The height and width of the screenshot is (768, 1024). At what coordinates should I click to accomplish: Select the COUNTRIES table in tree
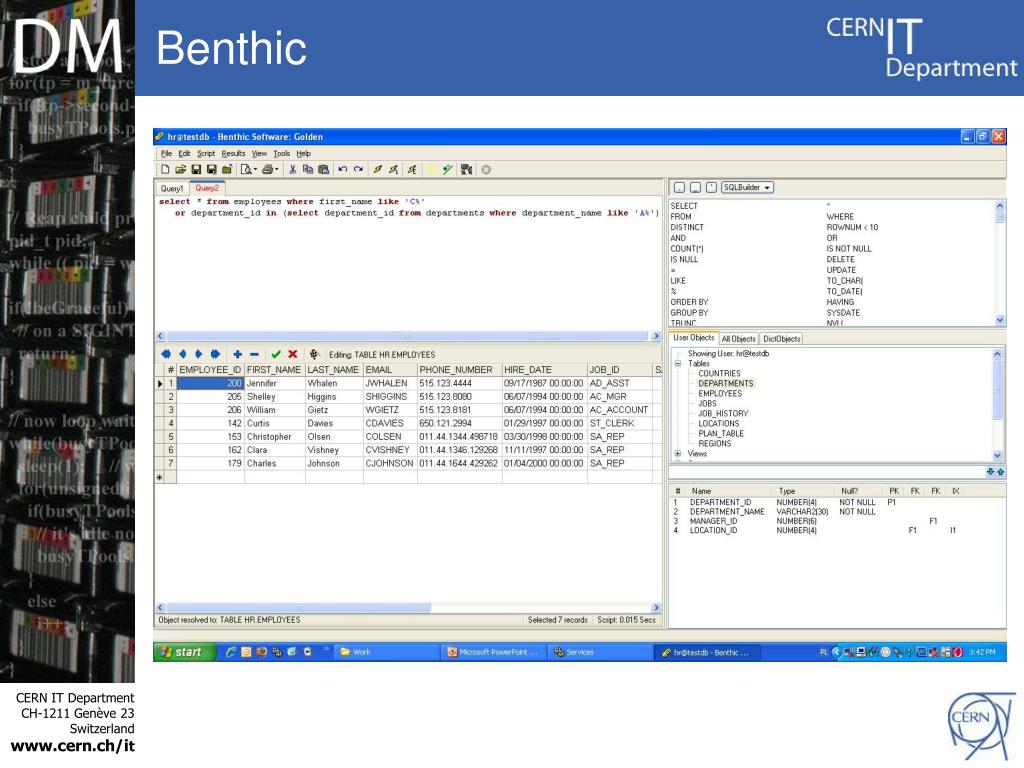pos(719,374)
